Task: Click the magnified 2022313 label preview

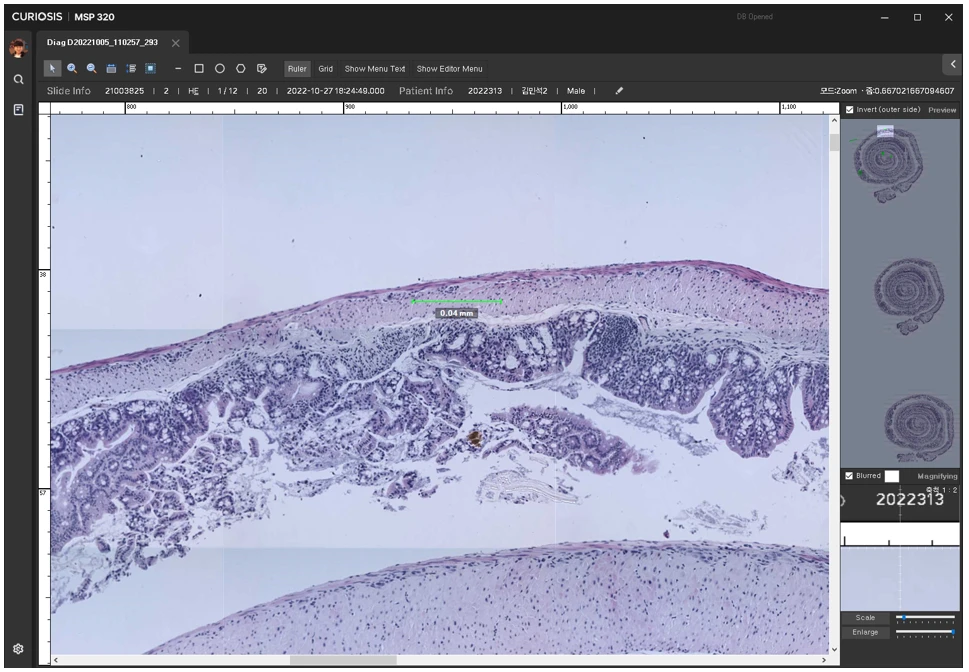Action: (910, 500)
